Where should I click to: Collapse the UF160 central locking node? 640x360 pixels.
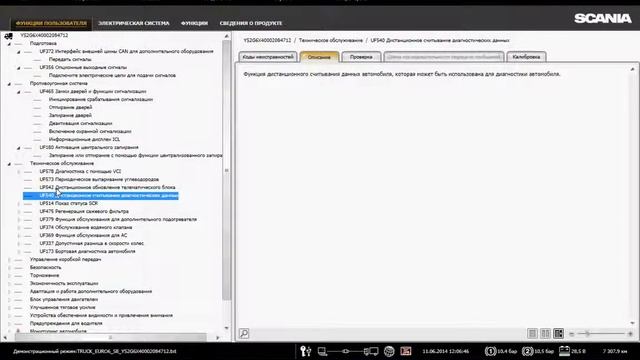tap(18, 148)
